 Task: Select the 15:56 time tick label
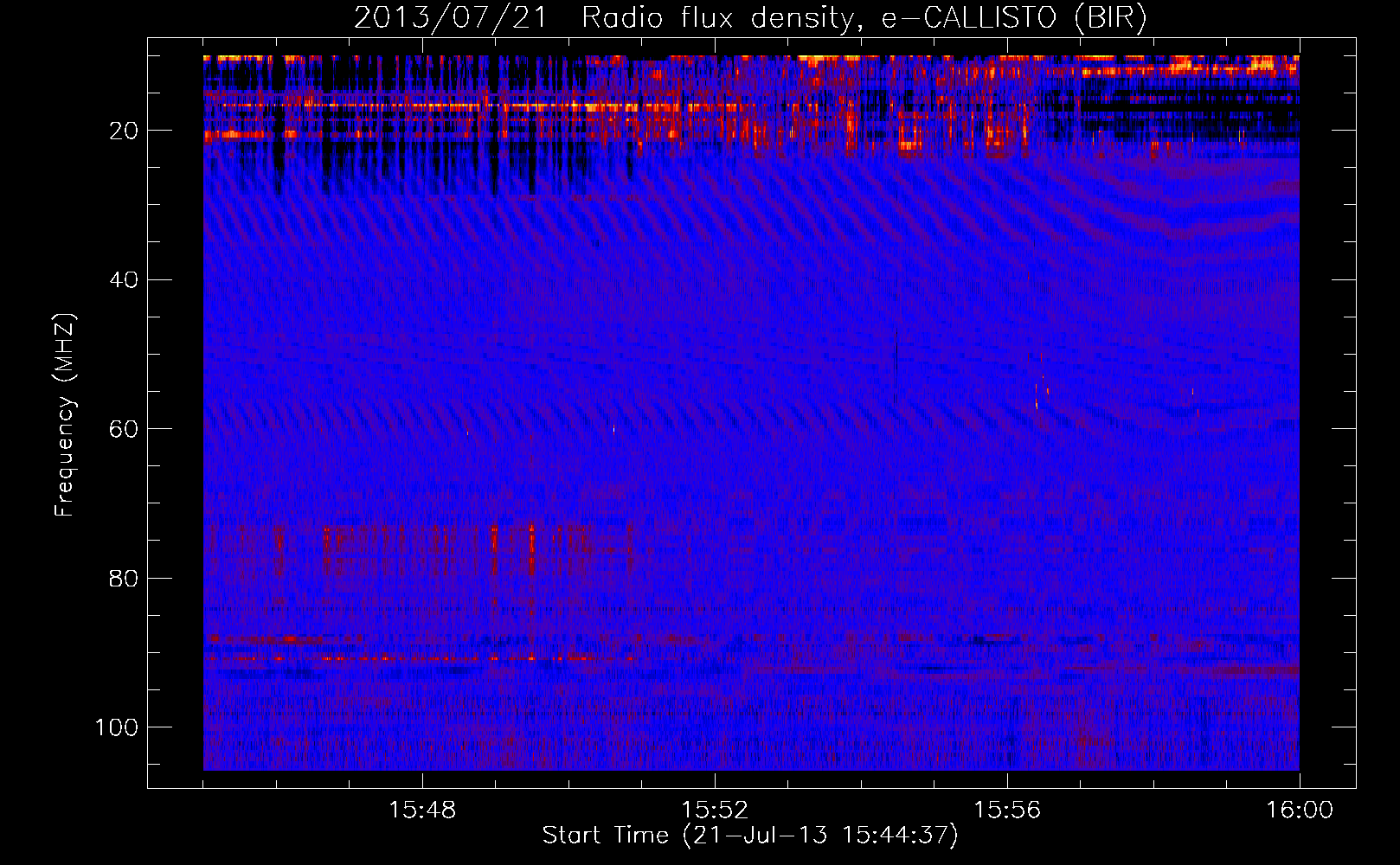tap(1007, 811)
